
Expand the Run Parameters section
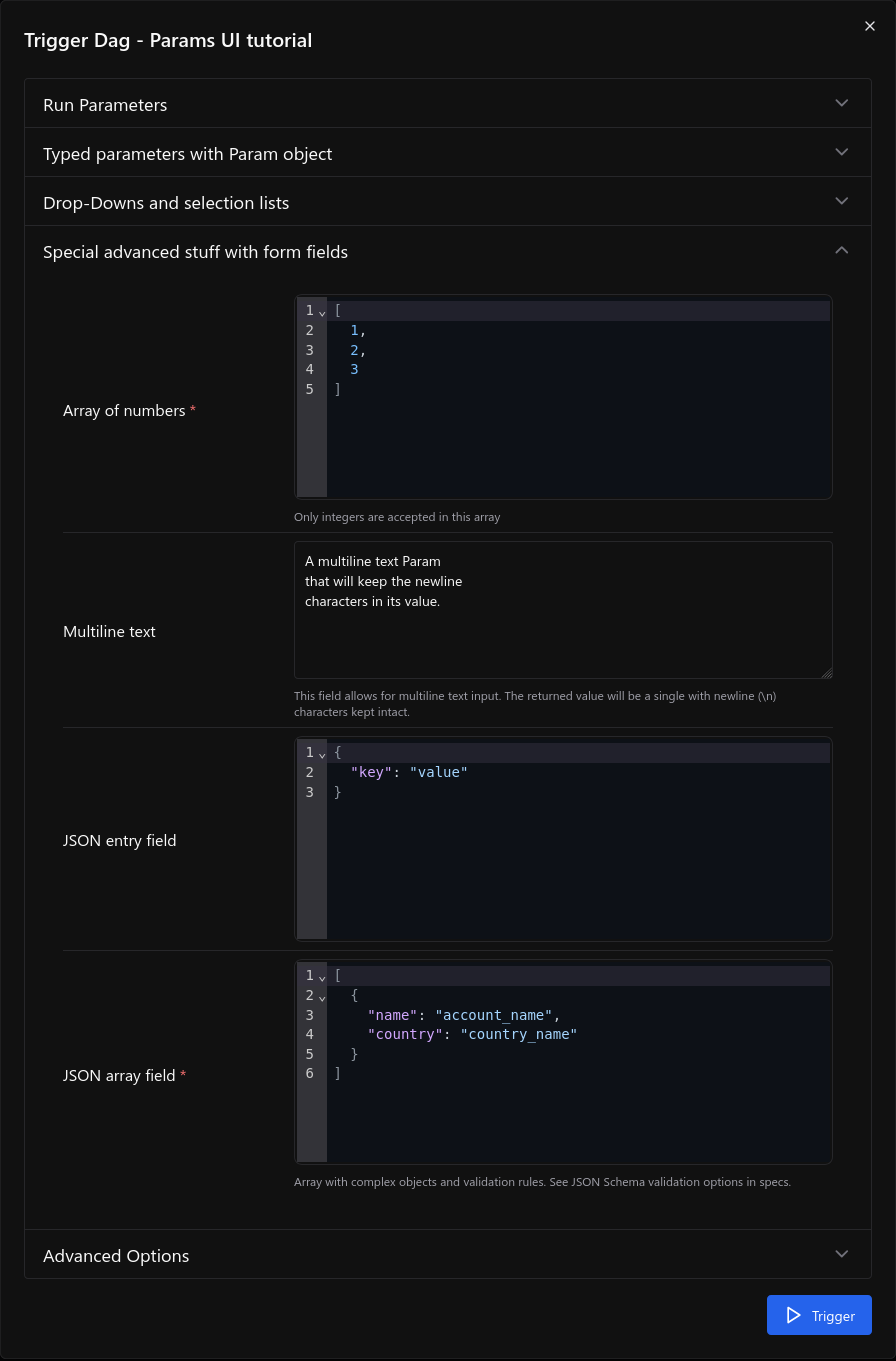(447, 104)
